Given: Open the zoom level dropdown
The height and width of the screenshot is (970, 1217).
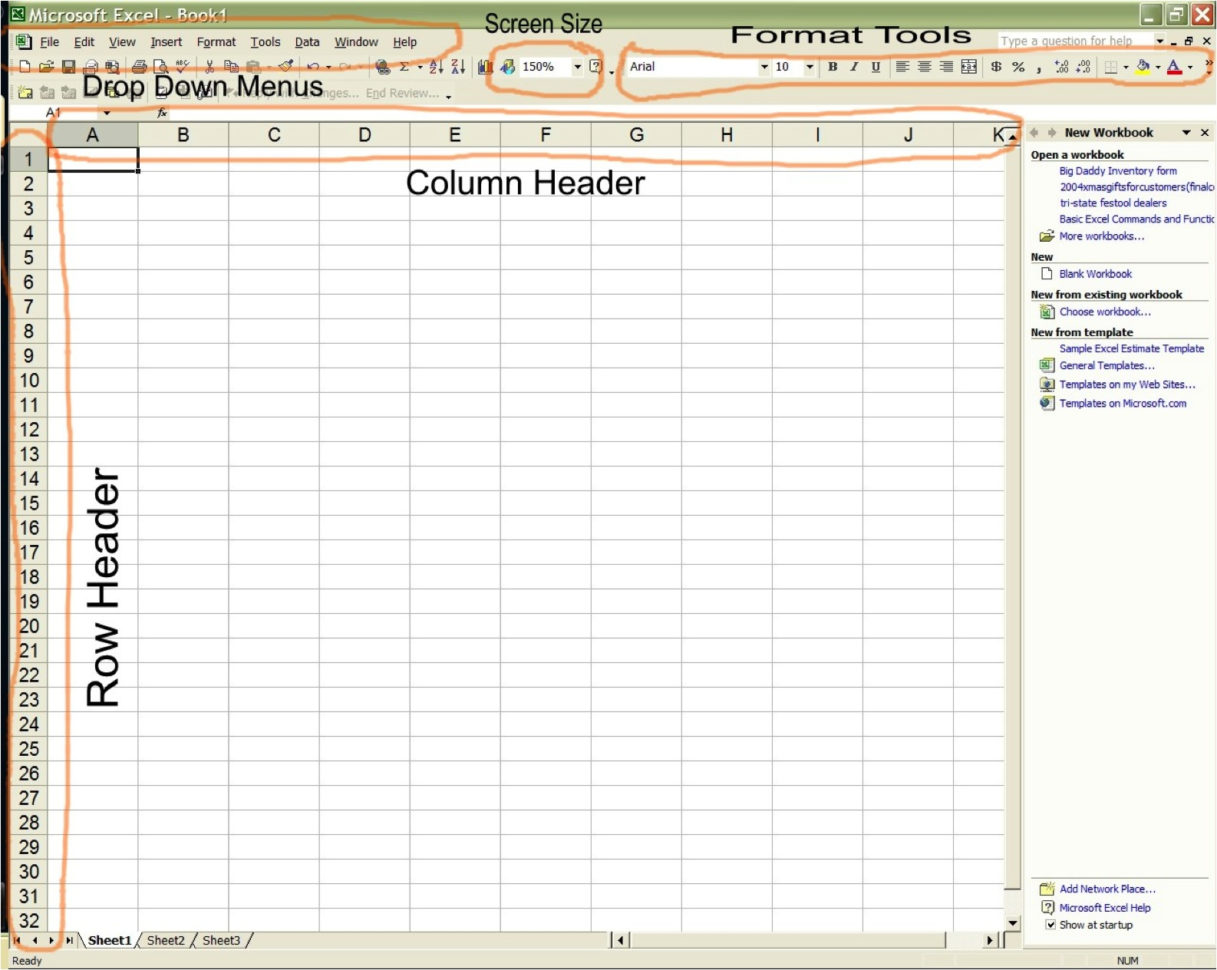Looking at the screenshot, I should coord(578,67).
